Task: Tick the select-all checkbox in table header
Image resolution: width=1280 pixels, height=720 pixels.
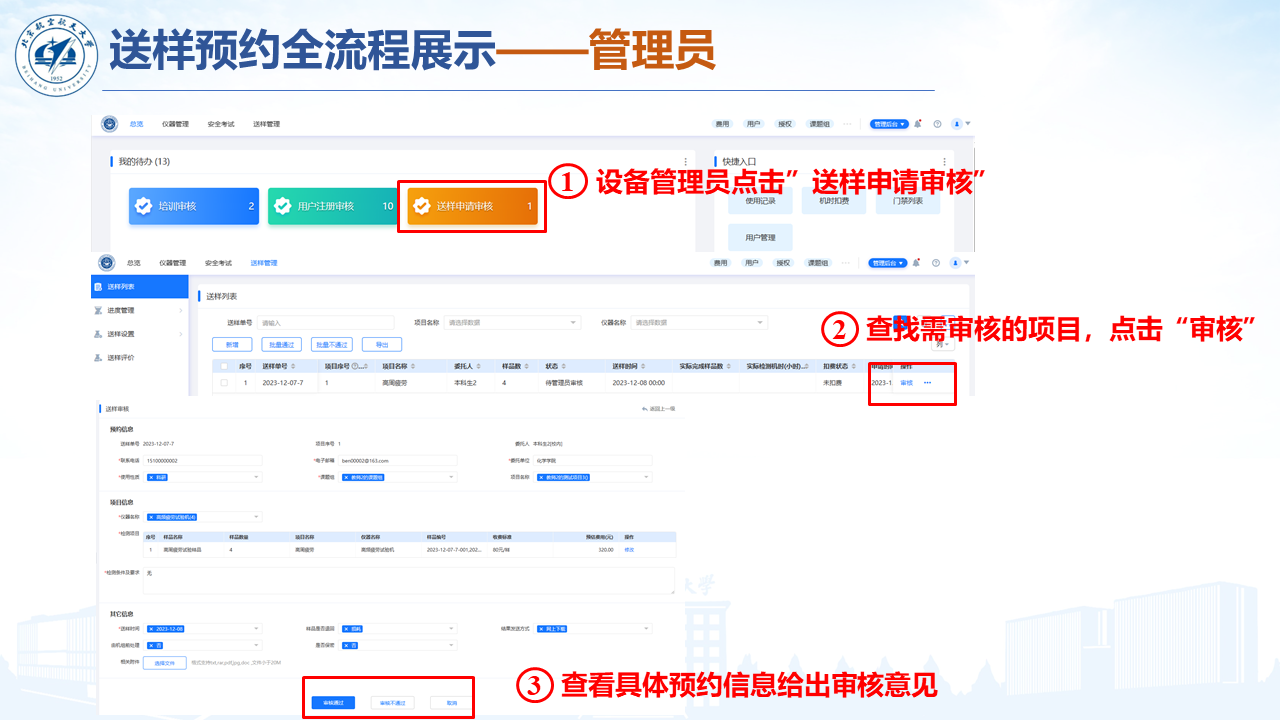Action: (x=224, y=366)
